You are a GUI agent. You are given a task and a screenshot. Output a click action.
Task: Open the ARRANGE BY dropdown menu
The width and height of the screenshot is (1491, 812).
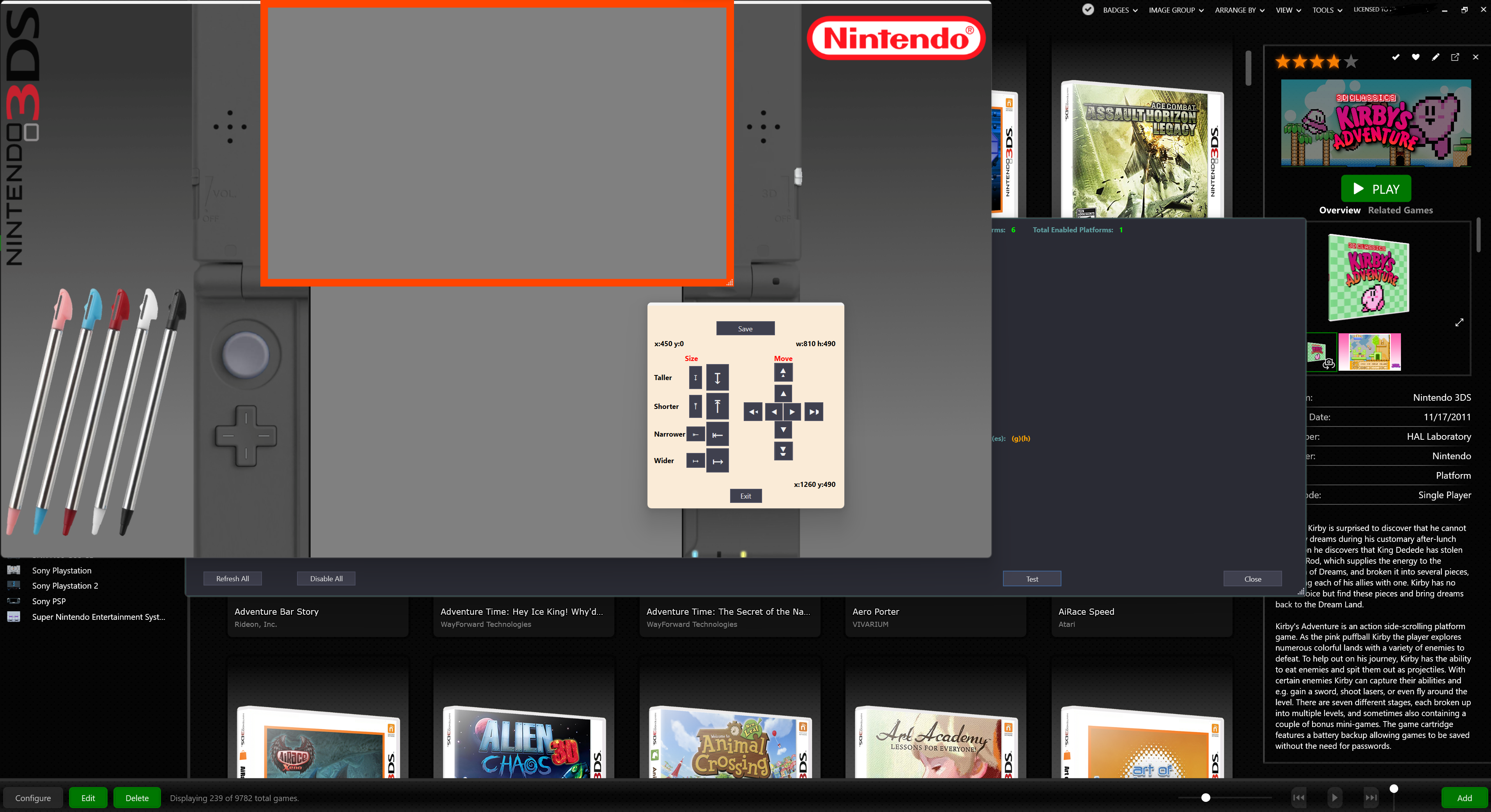[x=1240, y=10]
